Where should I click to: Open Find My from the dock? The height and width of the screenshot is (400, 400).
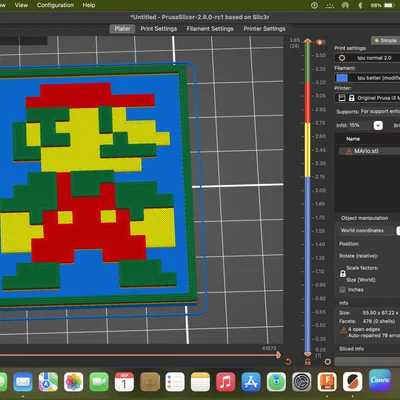click(x=276, y=382)
